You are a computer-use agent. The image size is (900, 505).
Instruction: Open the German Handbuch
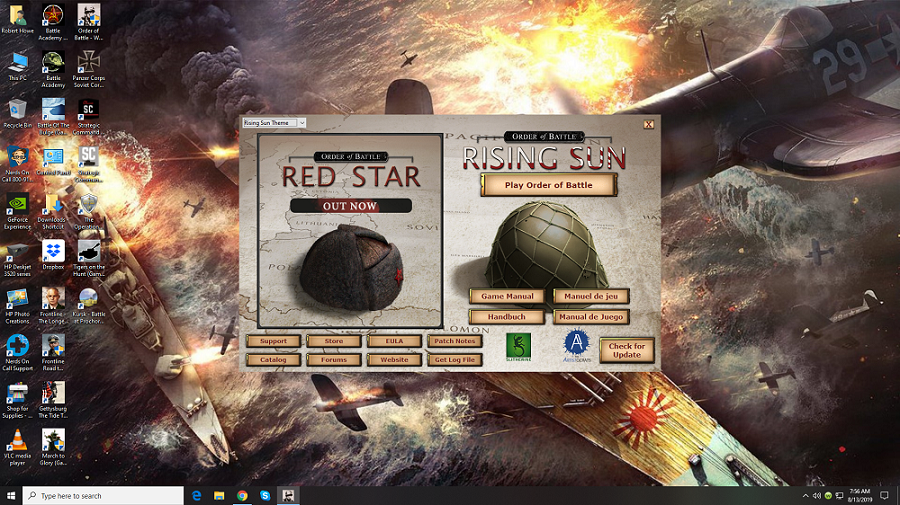tap(507, 317)
